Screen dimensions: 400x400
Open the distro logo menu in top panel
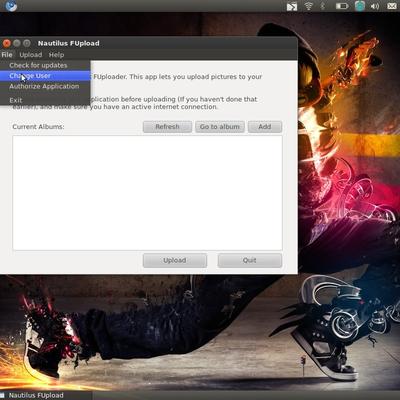[x=11, y=6]
